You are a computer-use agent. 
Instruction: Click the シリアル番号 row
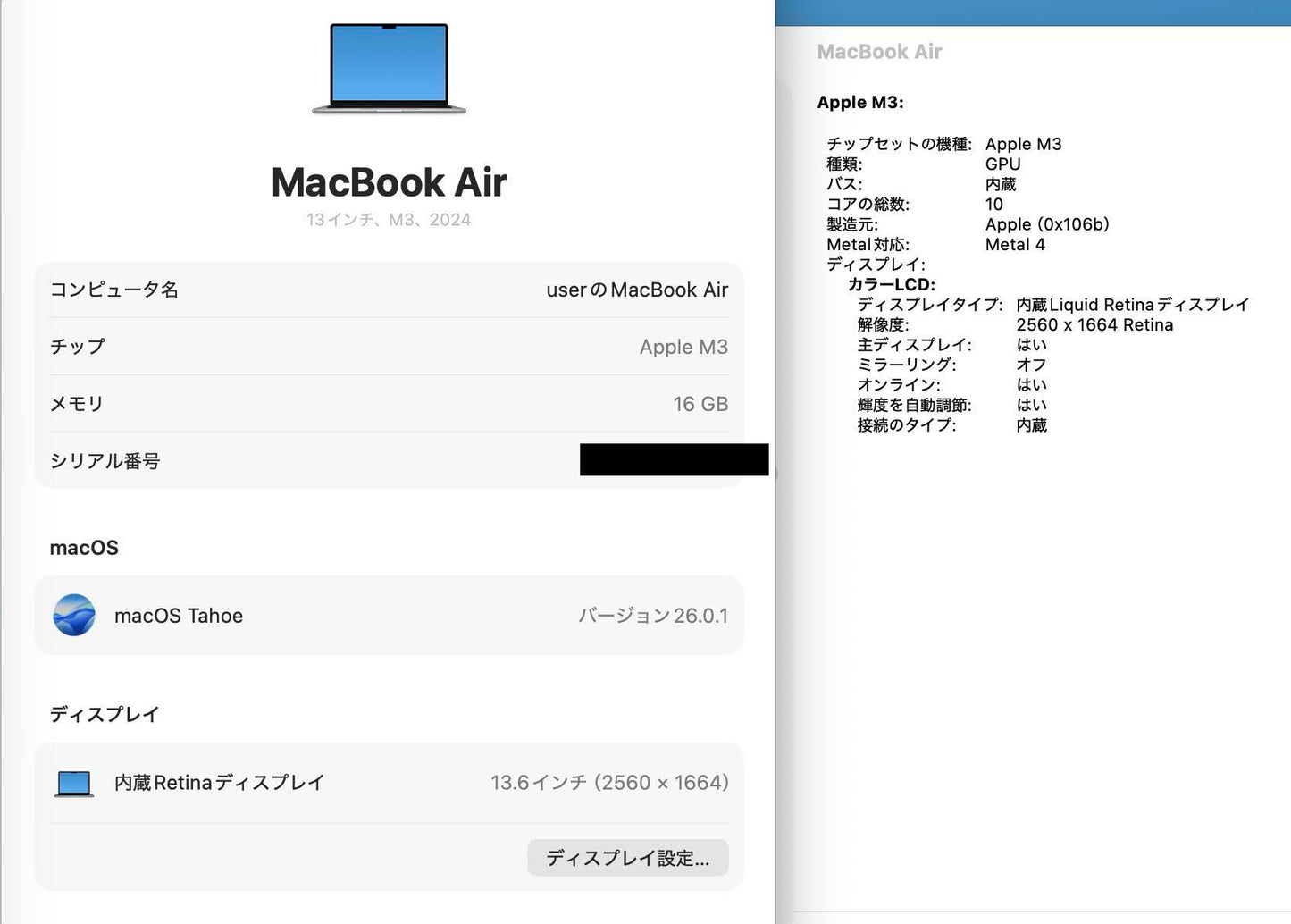coord(104,460)
